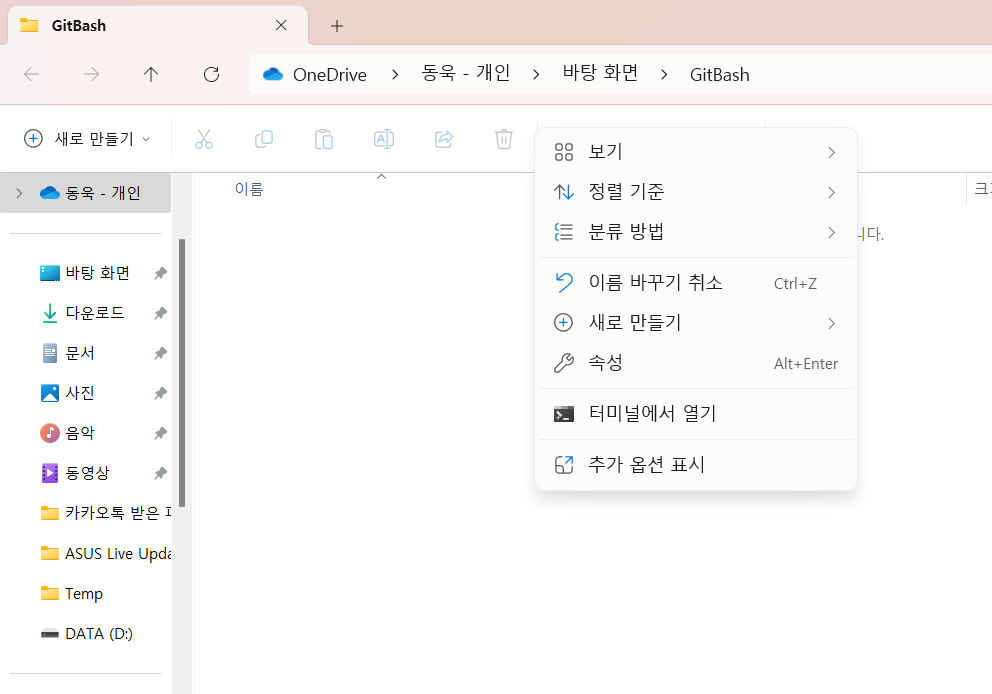Click the Cut scissors icon in toolbar
992x694 pixels.
(204, 139)
